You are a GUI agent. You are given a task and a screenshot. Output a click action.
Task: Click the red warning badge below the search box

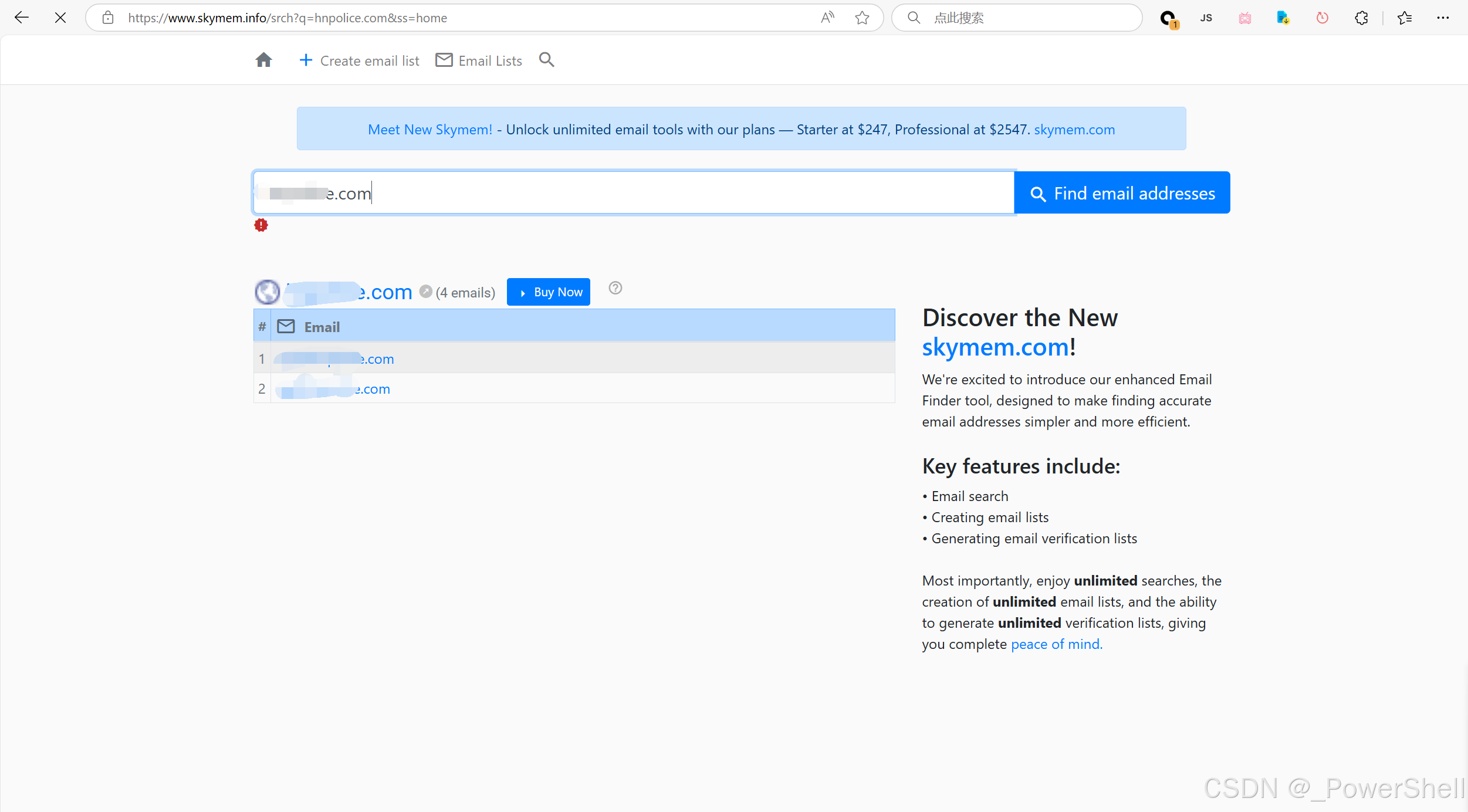click(x=261, y=225)
